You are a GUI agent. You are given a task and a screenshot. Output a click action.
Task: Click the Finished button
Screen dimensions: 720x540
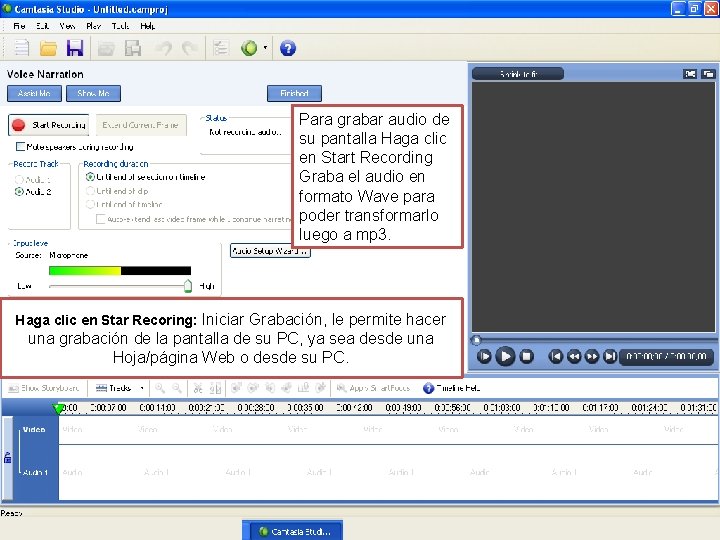click(x=294, y=93)
